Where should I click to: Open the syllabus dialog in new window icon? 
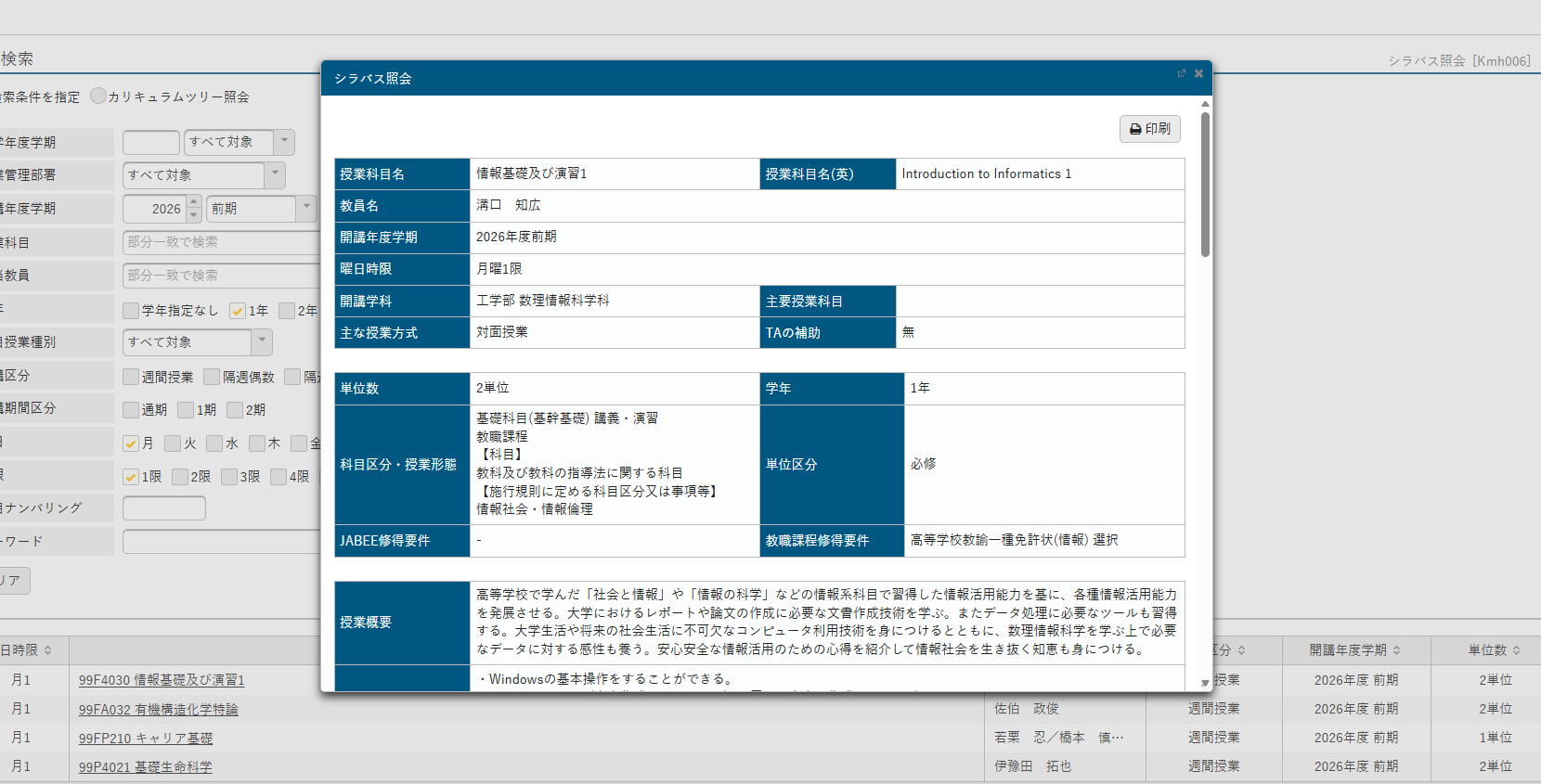click(1182, 73)
